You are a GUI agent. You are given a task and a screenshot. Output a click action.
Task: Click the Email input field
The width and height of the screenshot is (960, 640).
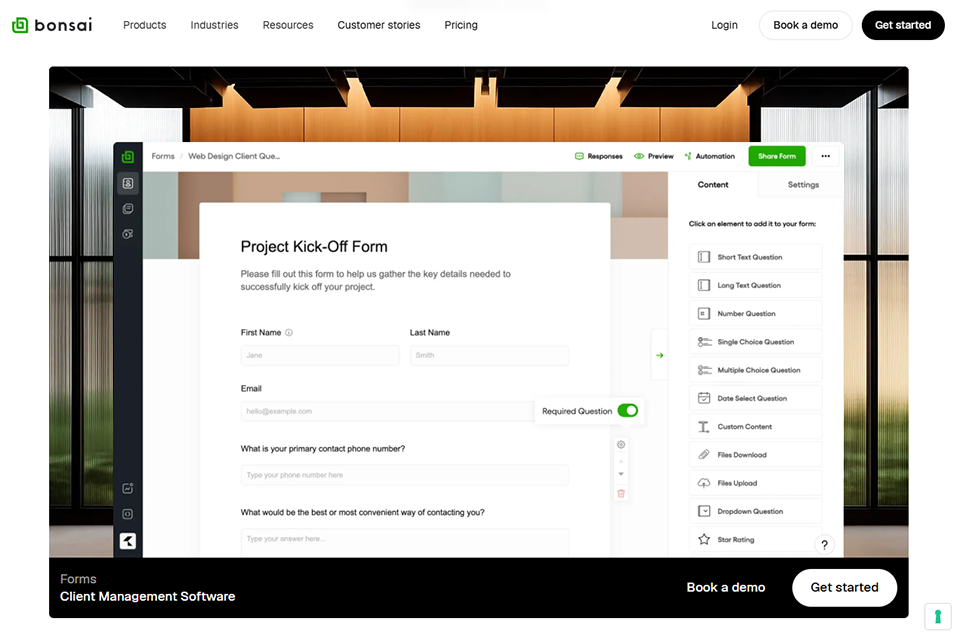coord(387,411)
